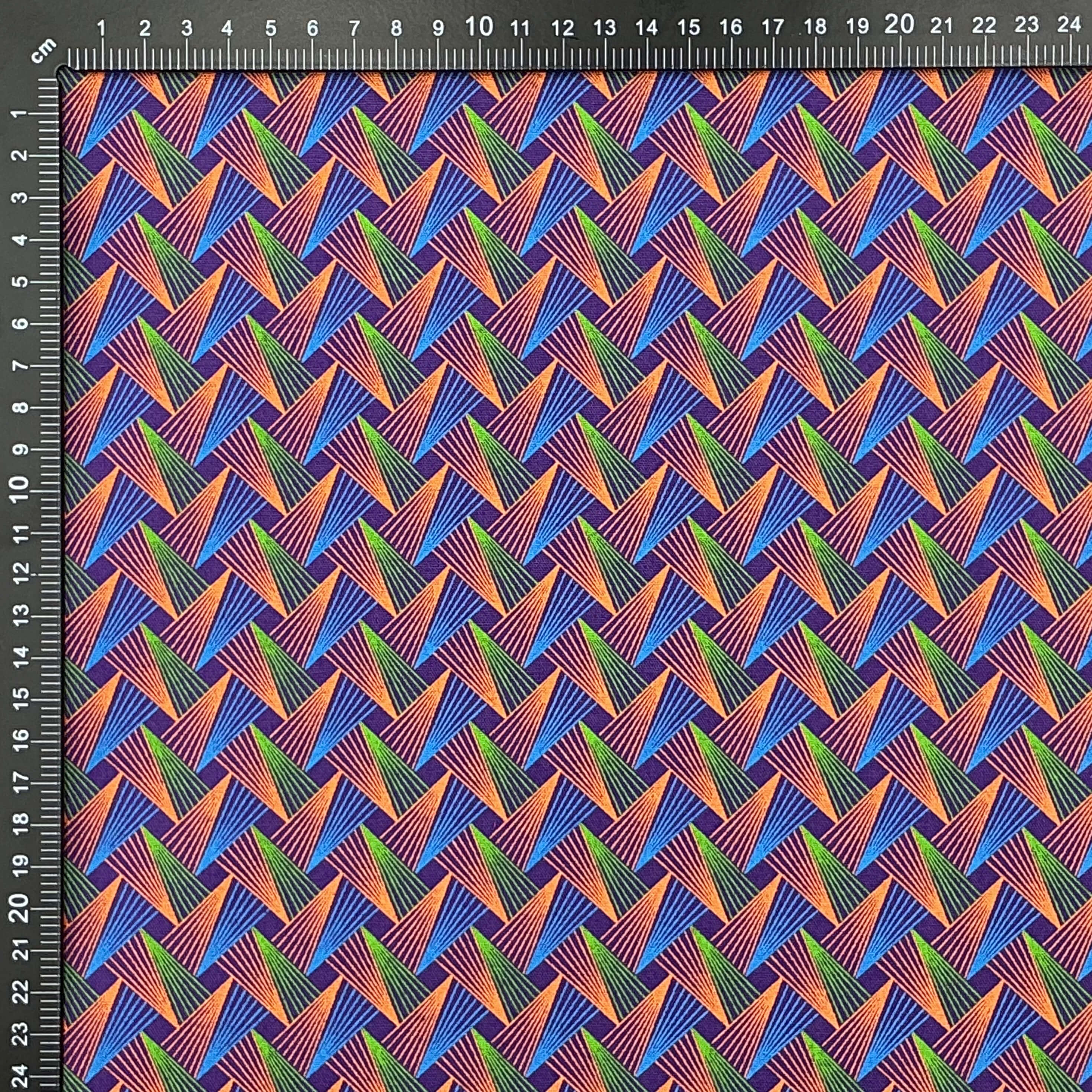
Task: Click the number 5 on the vertical ruler
Action: 20,281
